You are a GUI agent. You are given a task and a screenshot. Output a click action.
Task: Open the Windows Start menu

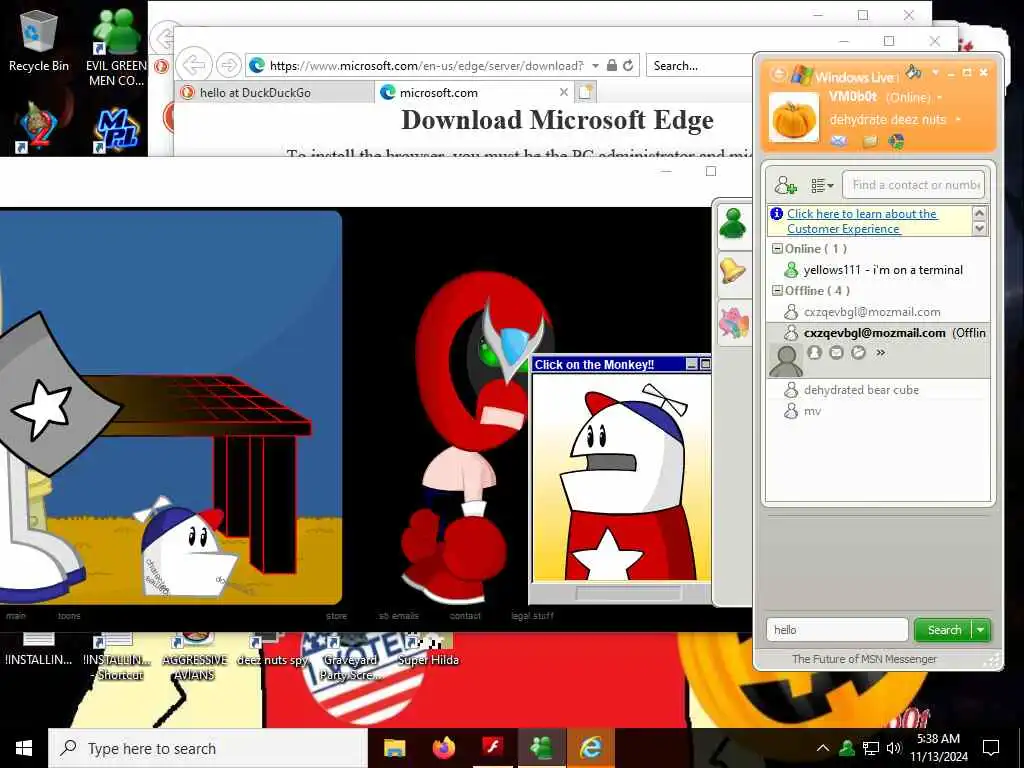pyautogui.click(x=24, y=748)
